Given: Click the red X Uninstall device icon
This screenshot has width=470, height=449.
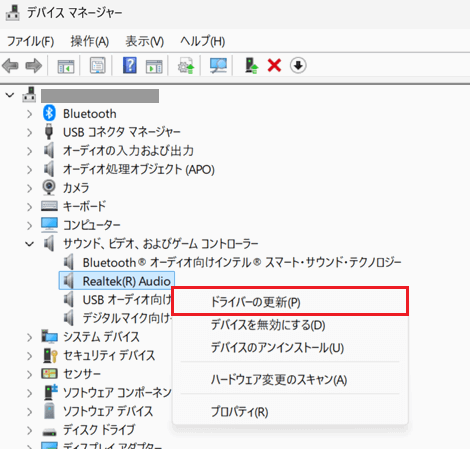Looking at the screenshot, I should pyautogui.click(x=274, y=65).
